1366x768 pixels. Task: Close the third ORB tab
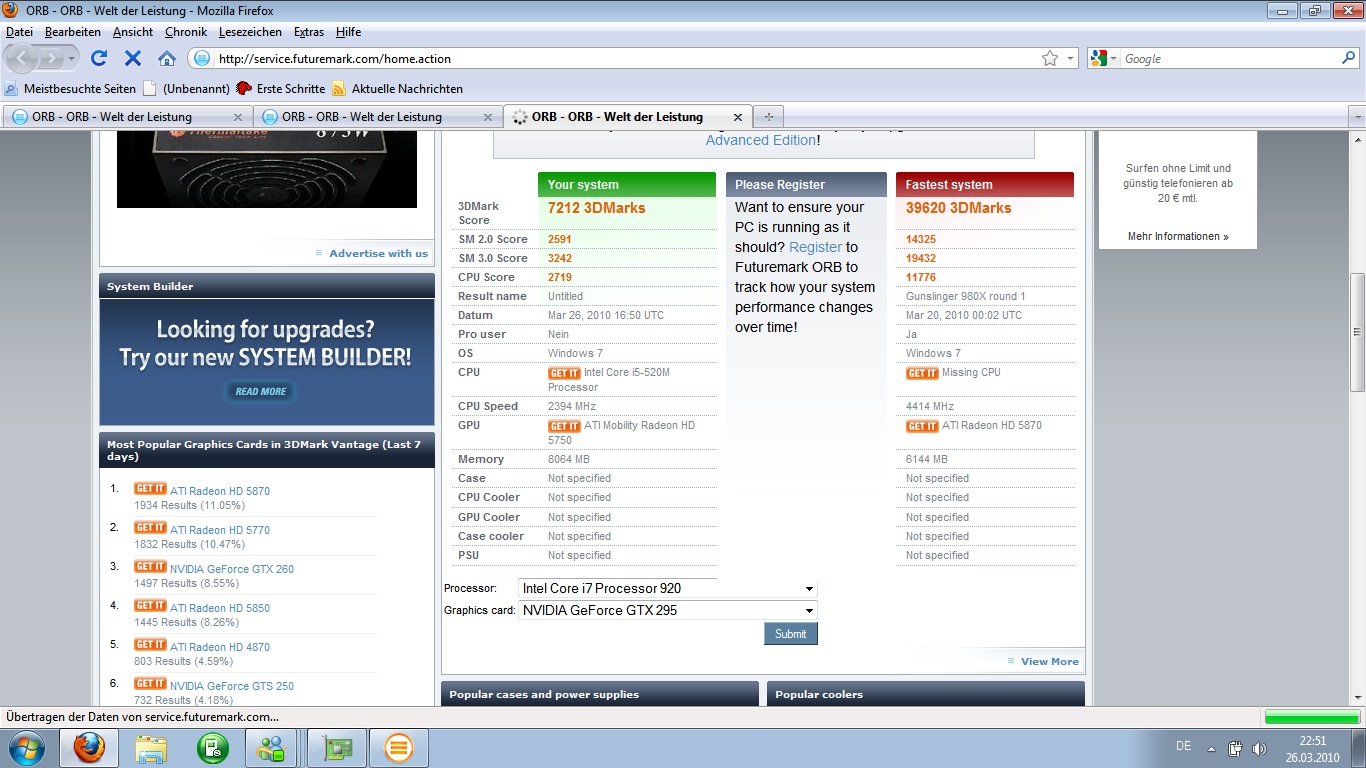[x=738, y=117]
